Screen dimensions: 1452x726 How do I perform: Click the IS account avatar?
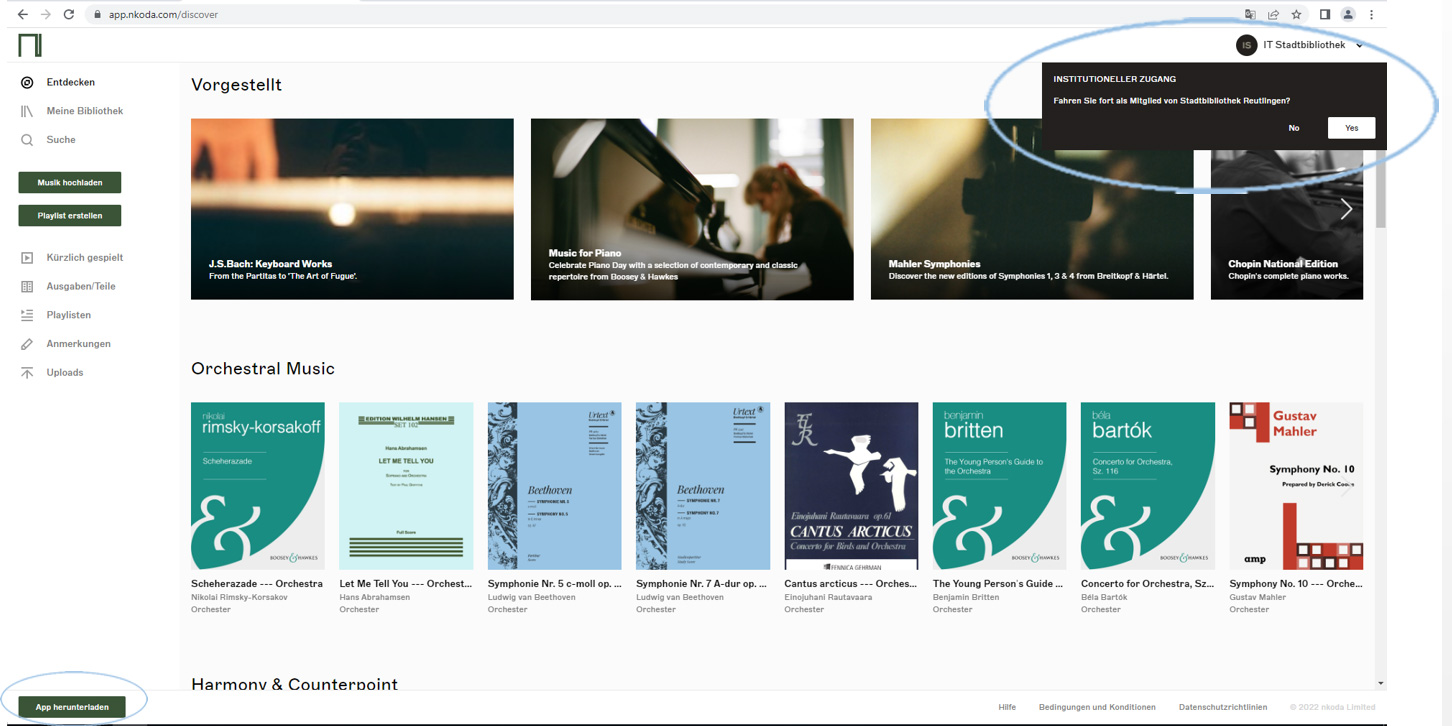coord(1246,45)
